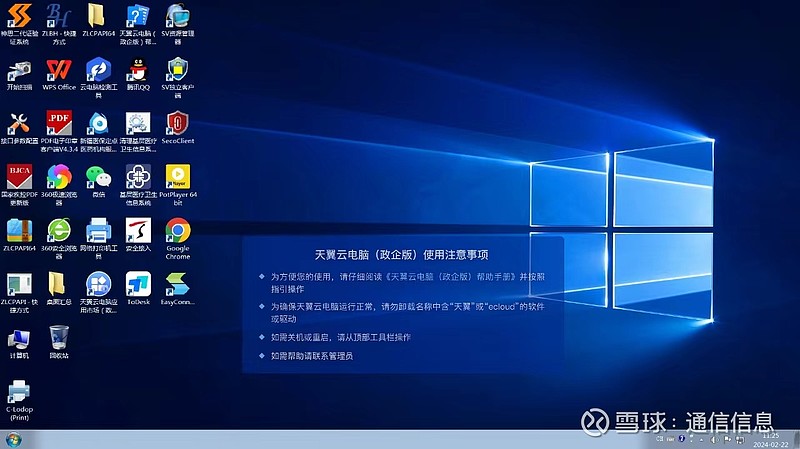Launch 安全接入 shortcut

click(138, 235)
